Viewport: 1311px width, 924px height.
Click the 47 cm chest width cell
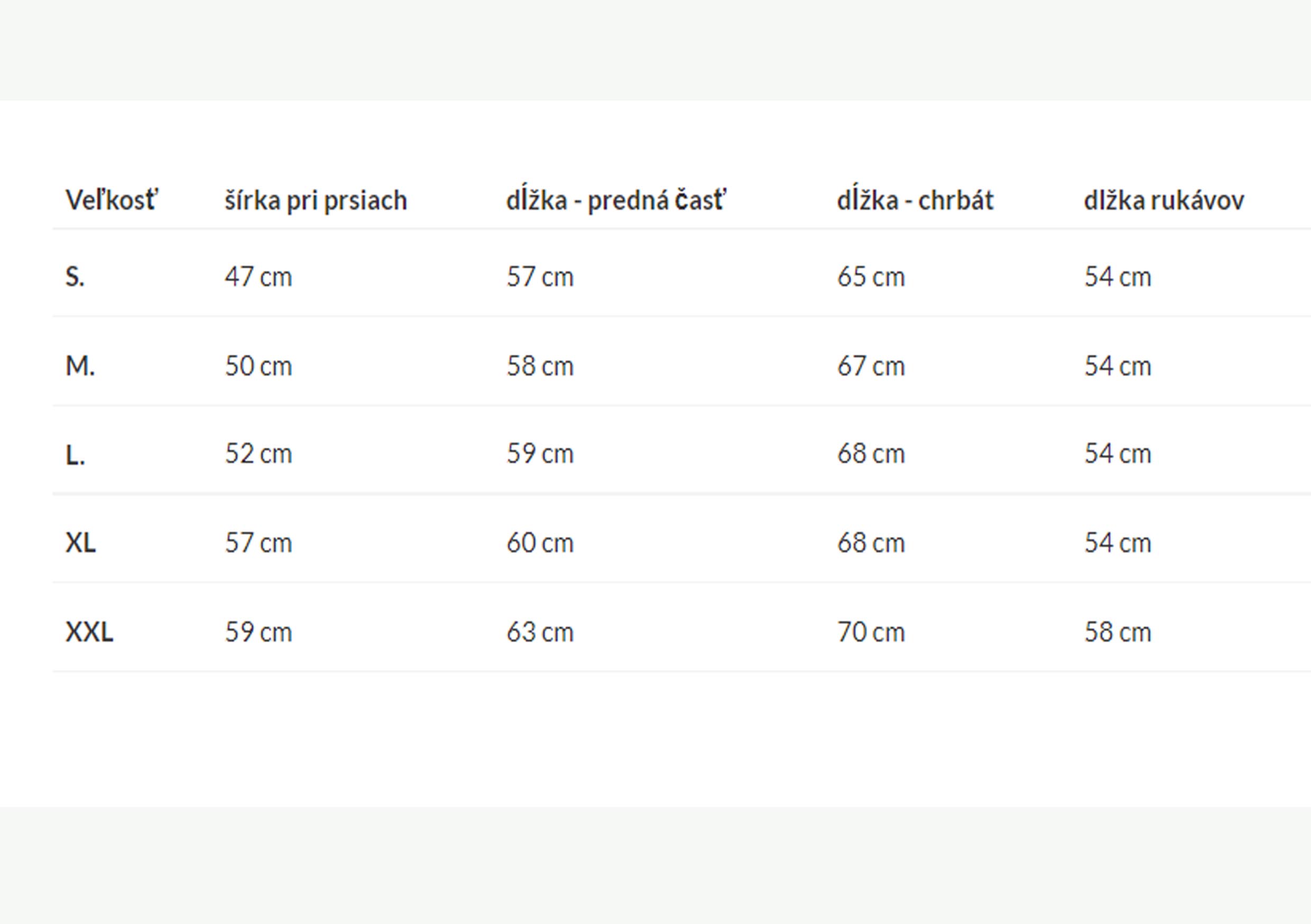[258, 277]
